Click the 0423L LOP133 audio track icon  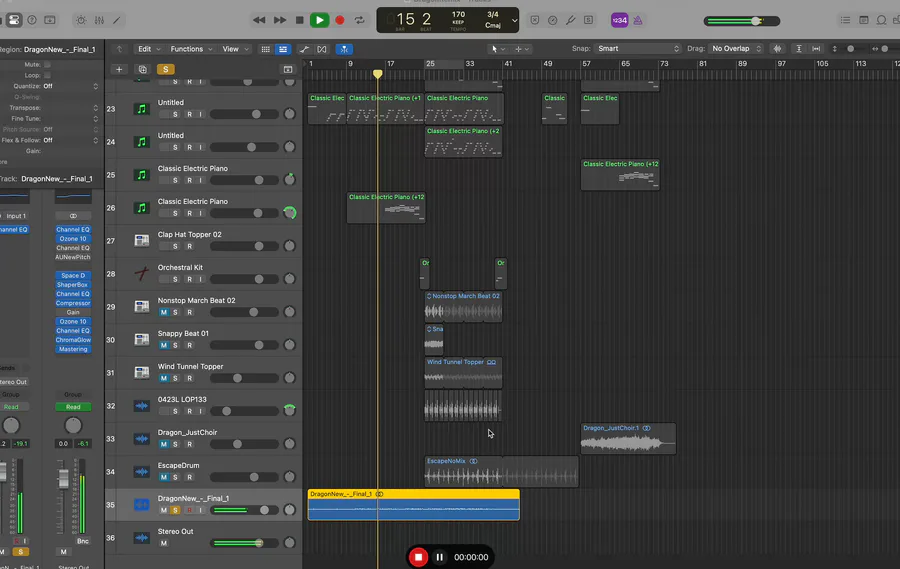tap(141, 406)
